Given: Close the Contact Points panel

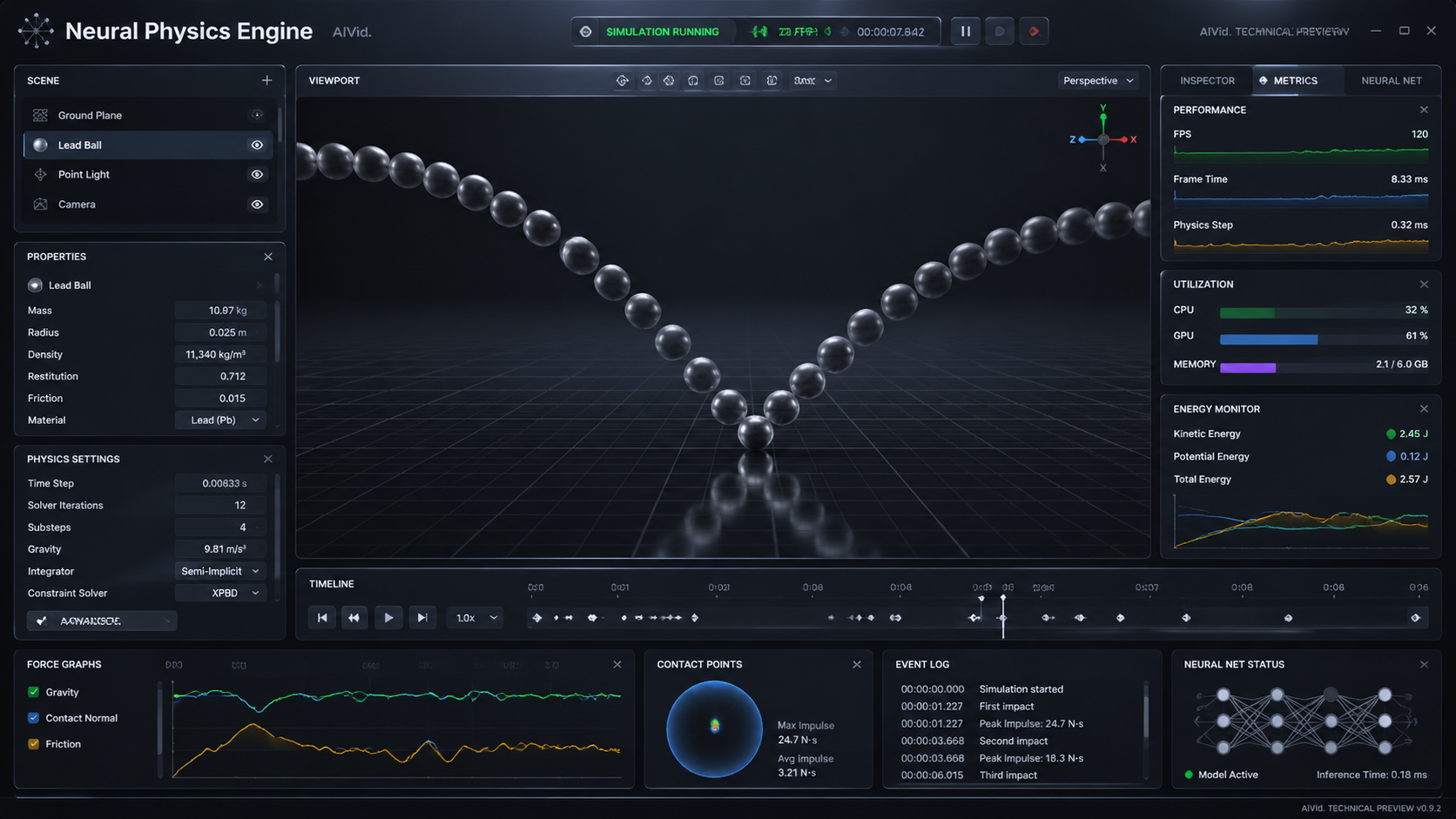Looking at the screenshot, I should click(x=857, y=664).
